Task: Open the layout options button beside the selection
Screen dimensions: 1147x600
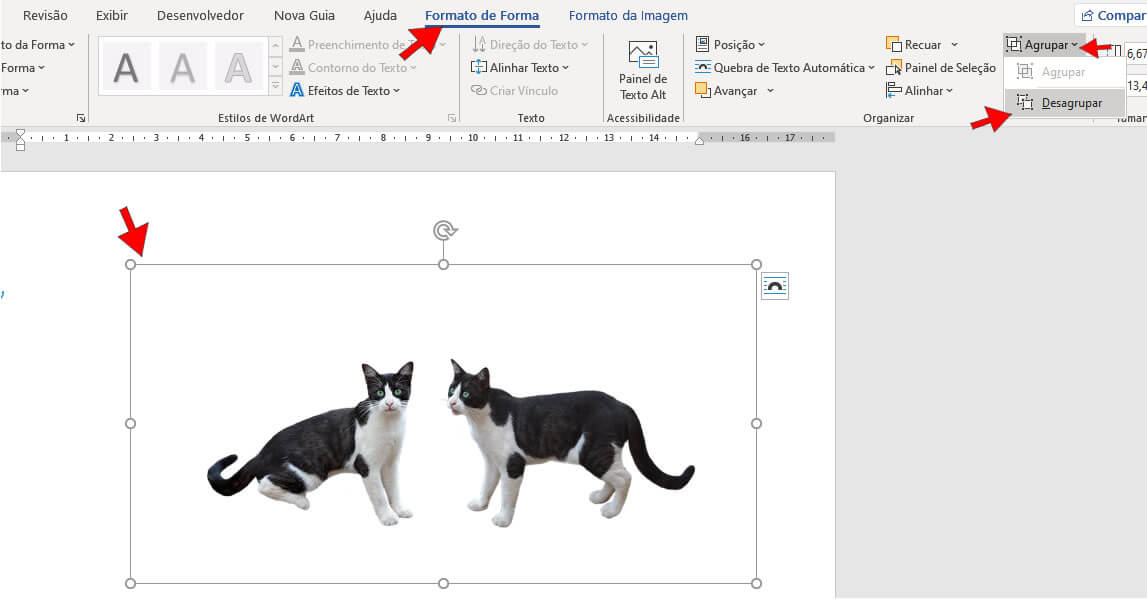Action: (775, 286)
